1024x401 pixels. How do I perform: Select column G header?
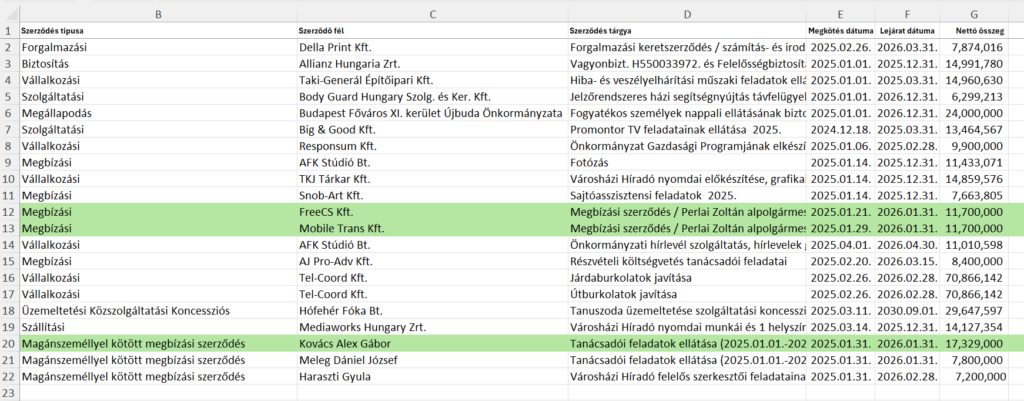[x=974, y=13]
